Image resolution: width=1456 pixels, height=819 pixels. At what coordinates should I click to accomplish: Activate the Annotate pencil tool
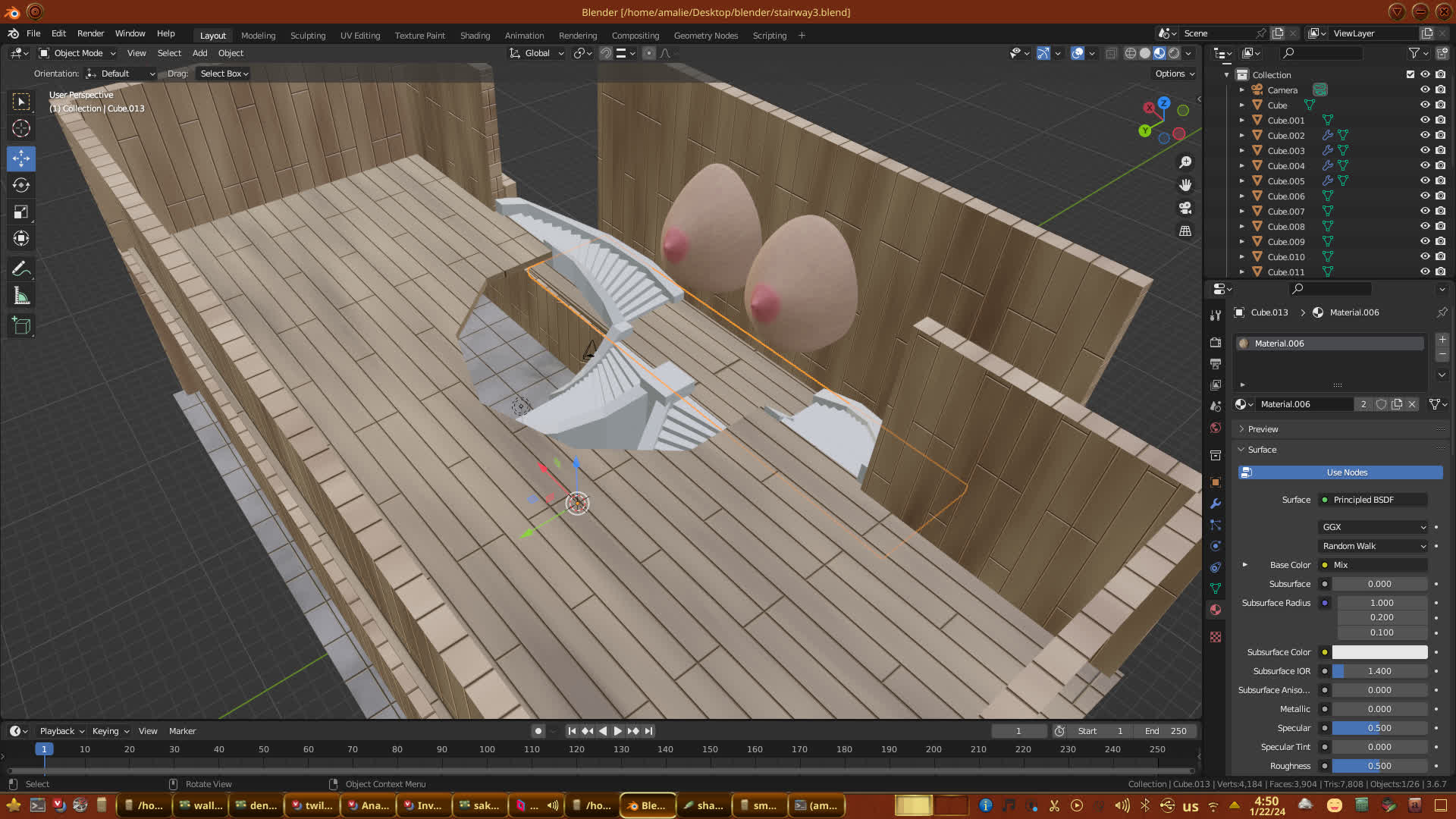click(21, 269)
